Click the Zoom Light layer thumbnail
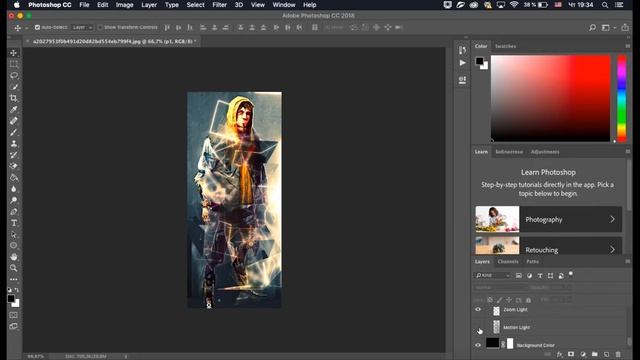640x360 pixels. click(x=496, y=311)
